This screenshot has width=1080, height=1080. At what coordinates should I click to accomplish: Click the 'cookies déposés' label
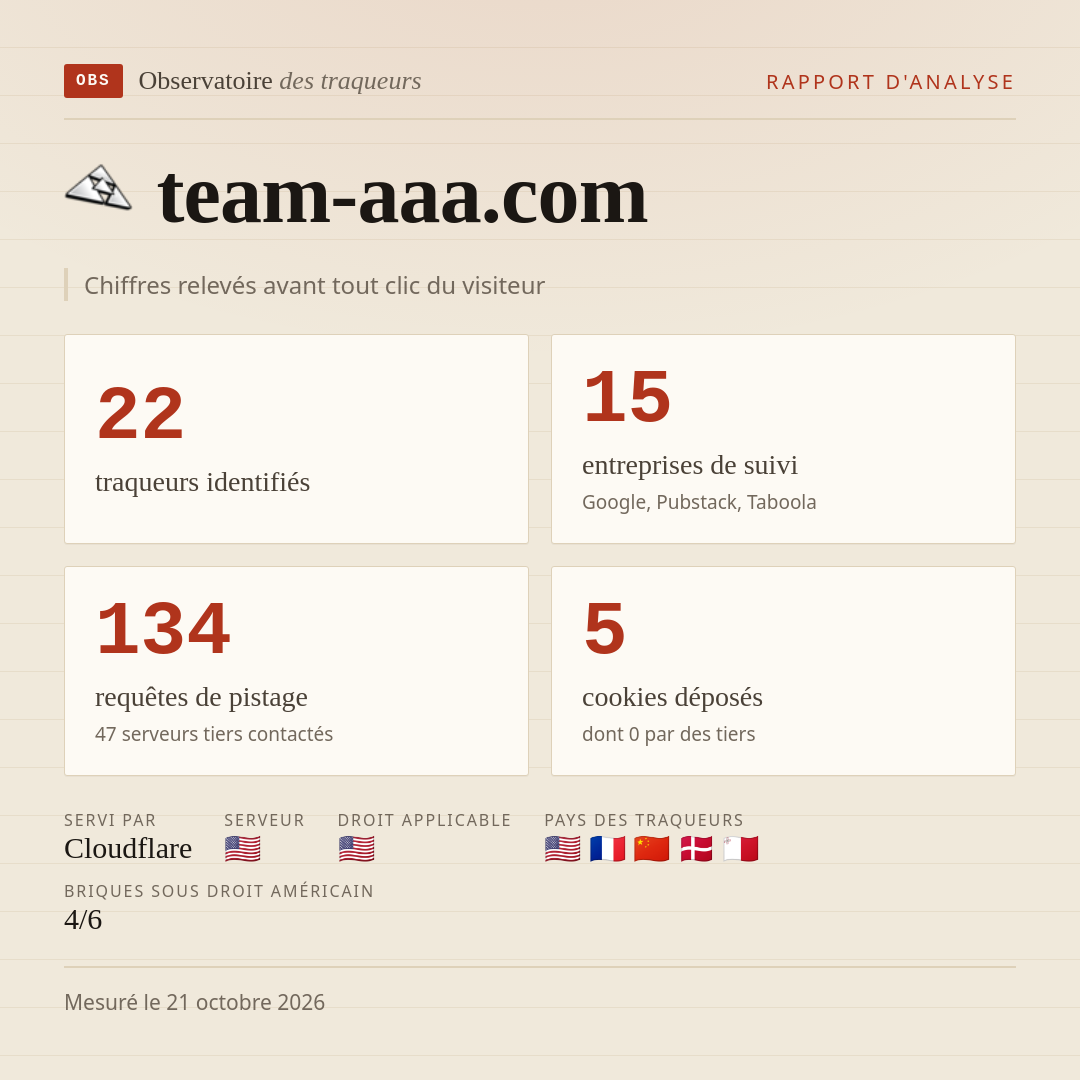coord(672,697)
